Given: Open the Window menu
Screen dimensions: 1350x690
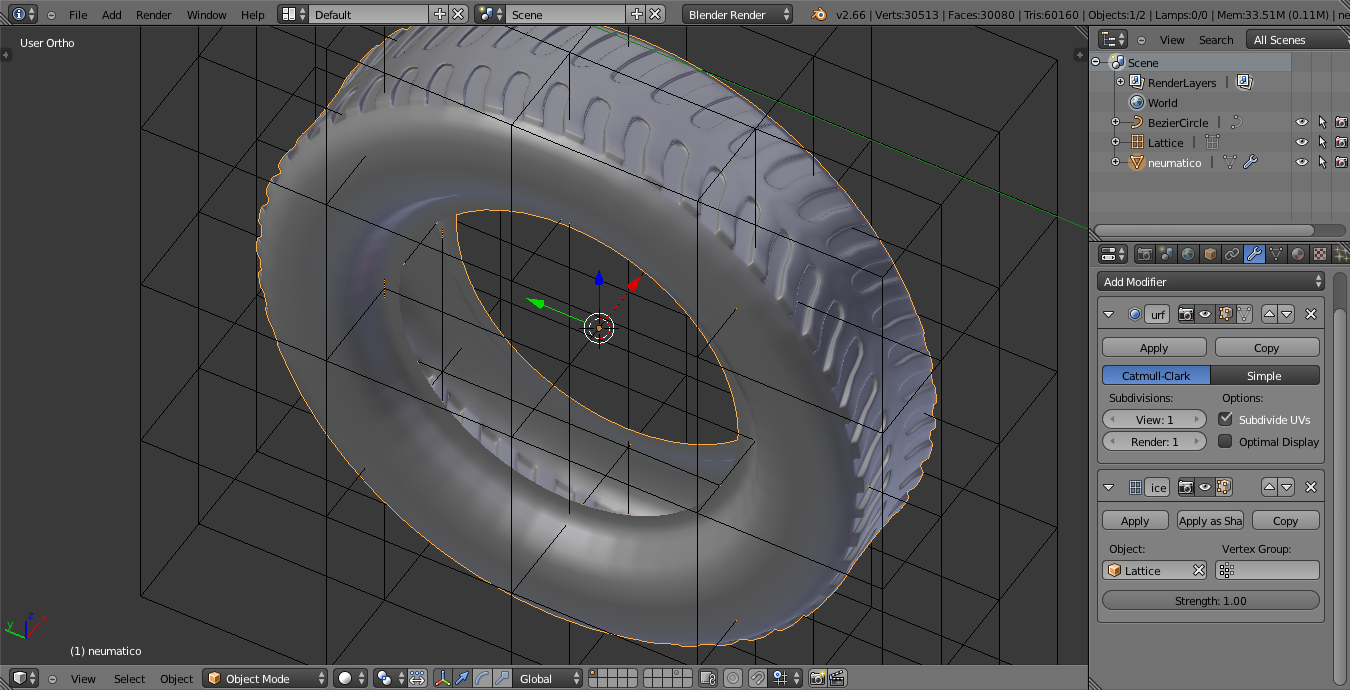Looking at the screenshot, I should pos(207,15).
